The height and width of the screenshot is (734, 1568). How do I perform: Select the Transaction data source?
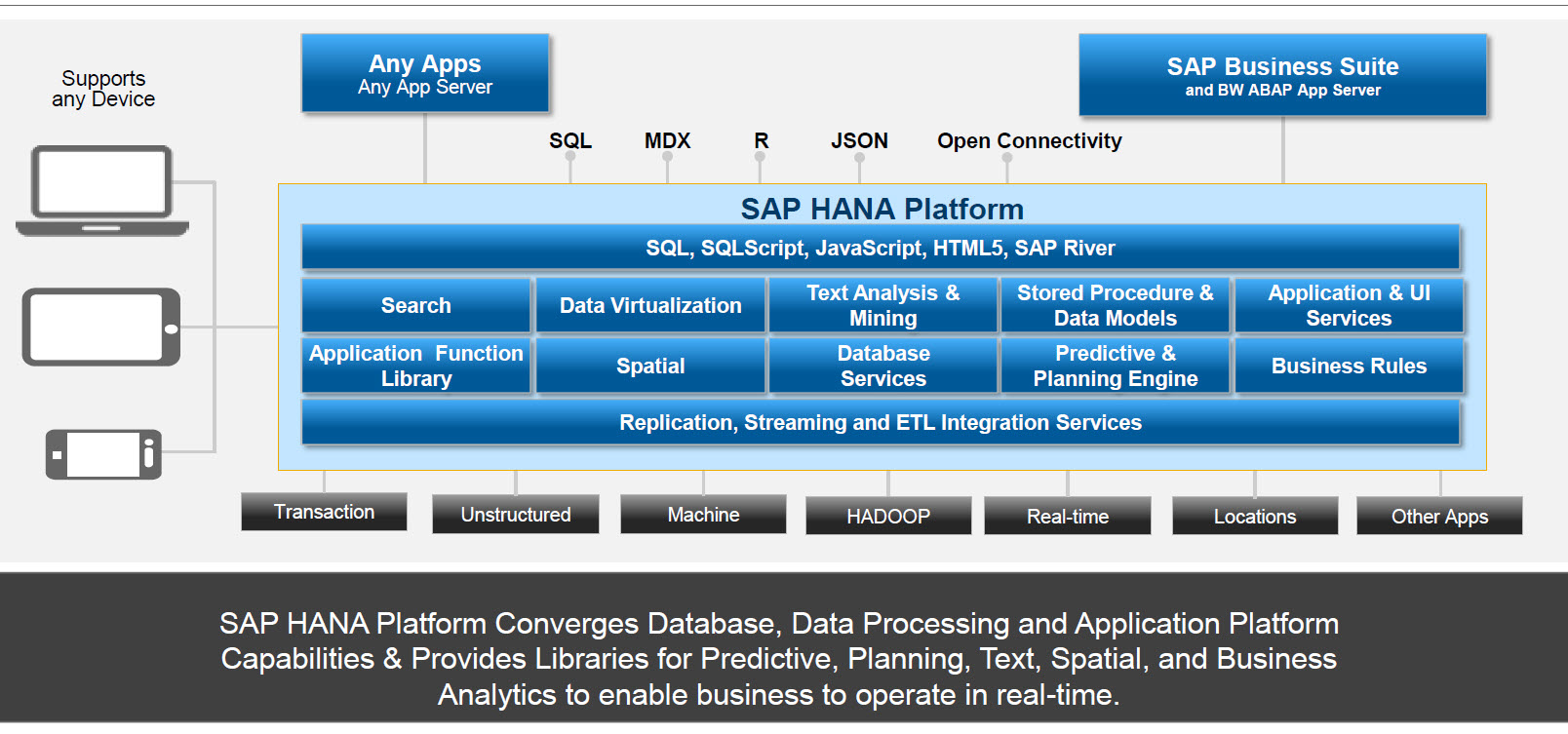[x=324, y=512]
